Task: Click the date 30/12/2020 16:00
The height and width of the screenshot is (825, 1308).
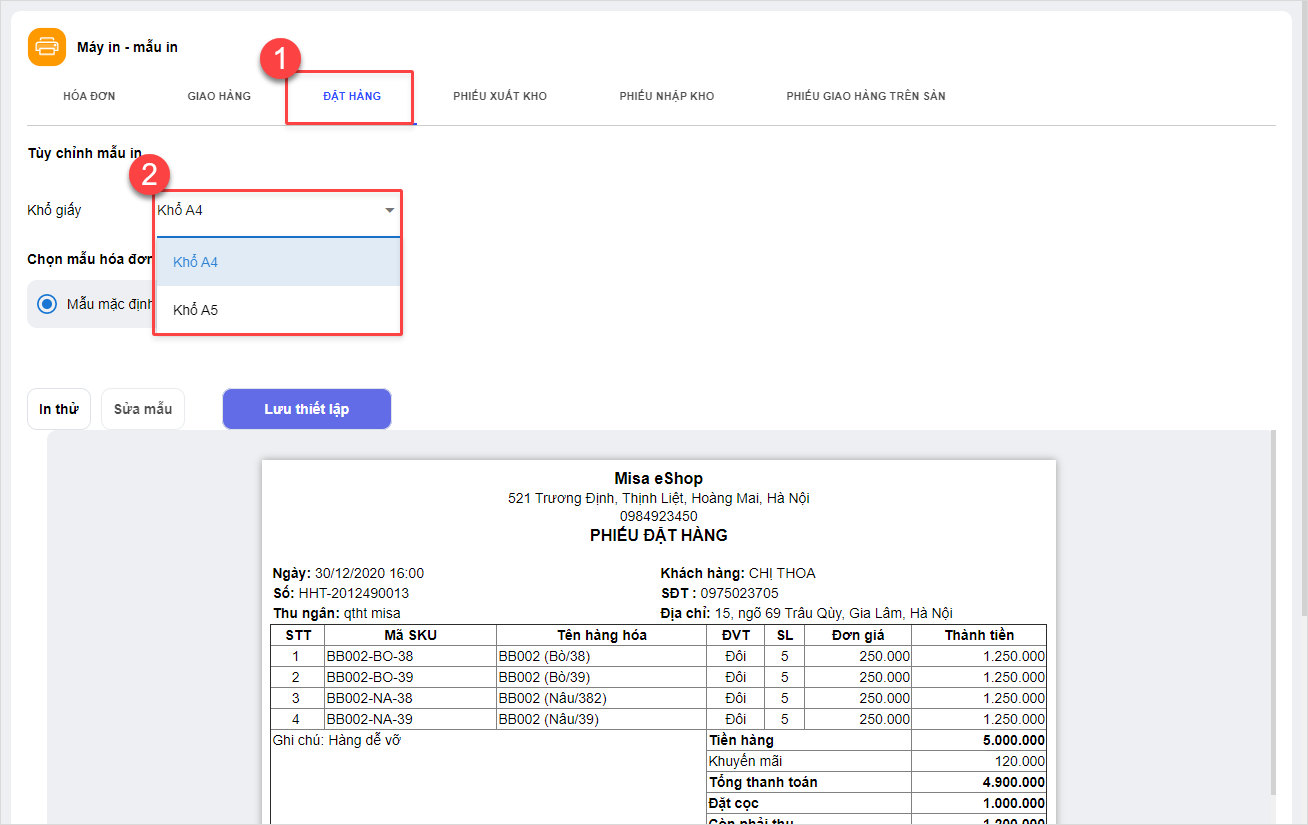Action: click(x=369, y=573)
